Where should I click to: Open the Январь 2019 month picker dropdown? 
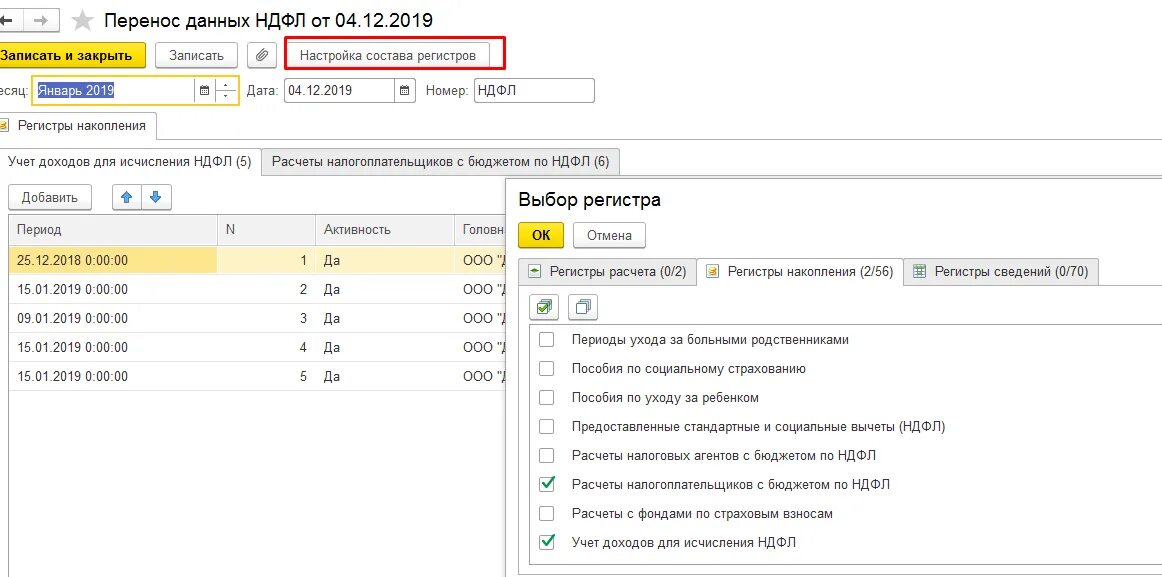(205, 90)
